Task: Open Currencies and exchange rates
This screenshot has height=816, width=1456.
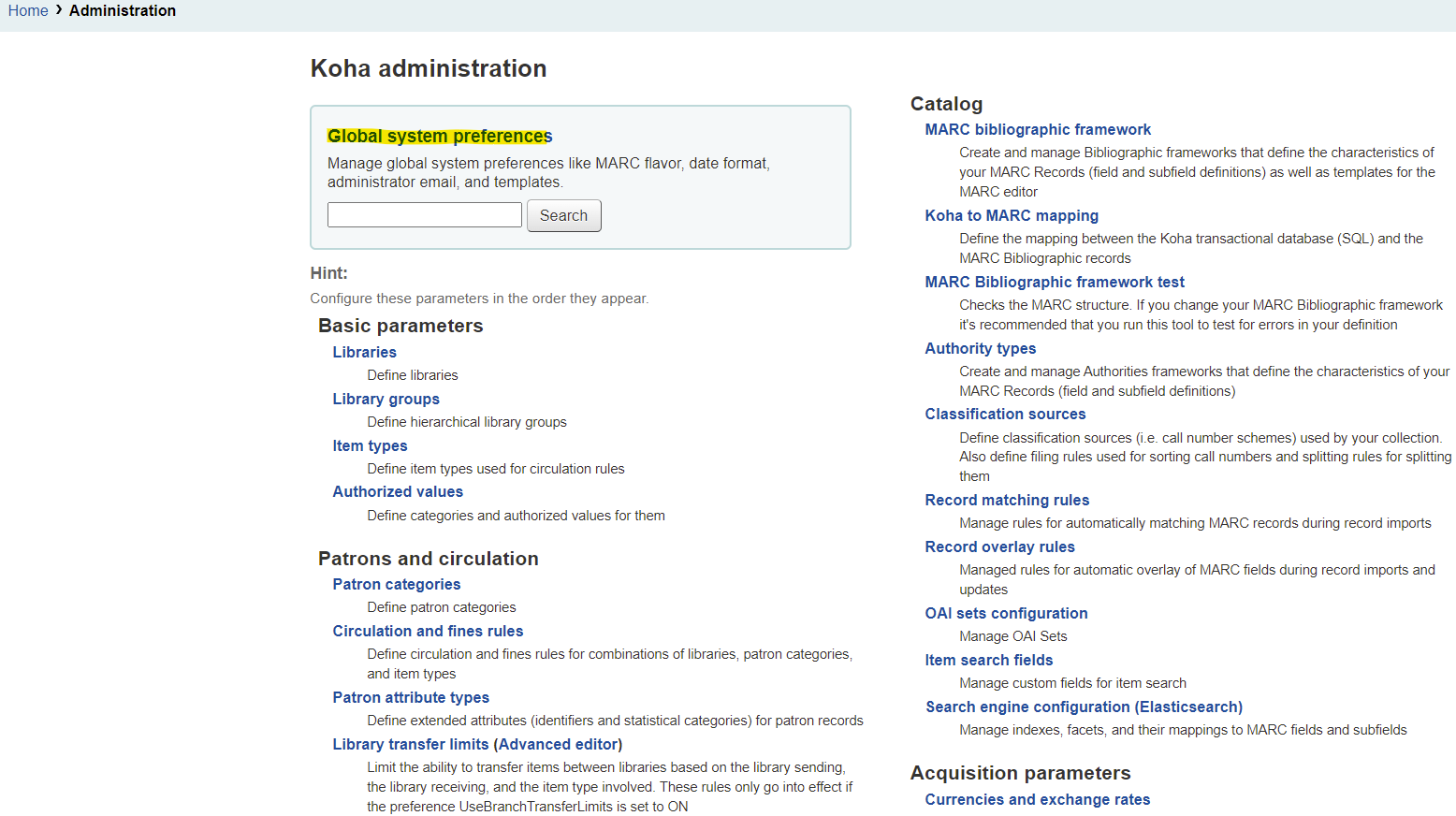Action: [1038, 799]
